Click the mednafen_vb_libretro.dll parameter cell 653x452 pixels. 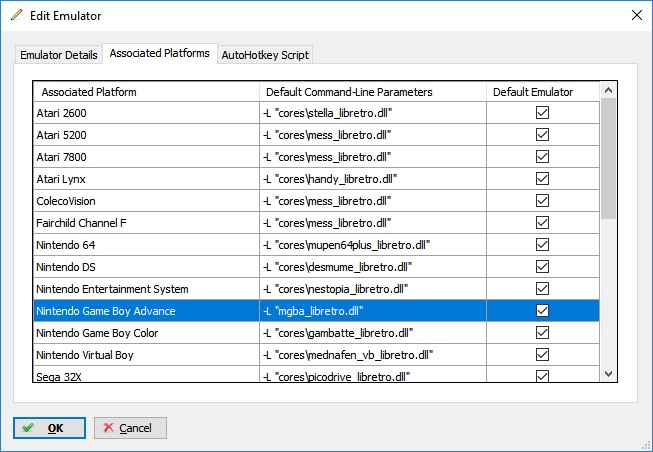tap(373, 355)
